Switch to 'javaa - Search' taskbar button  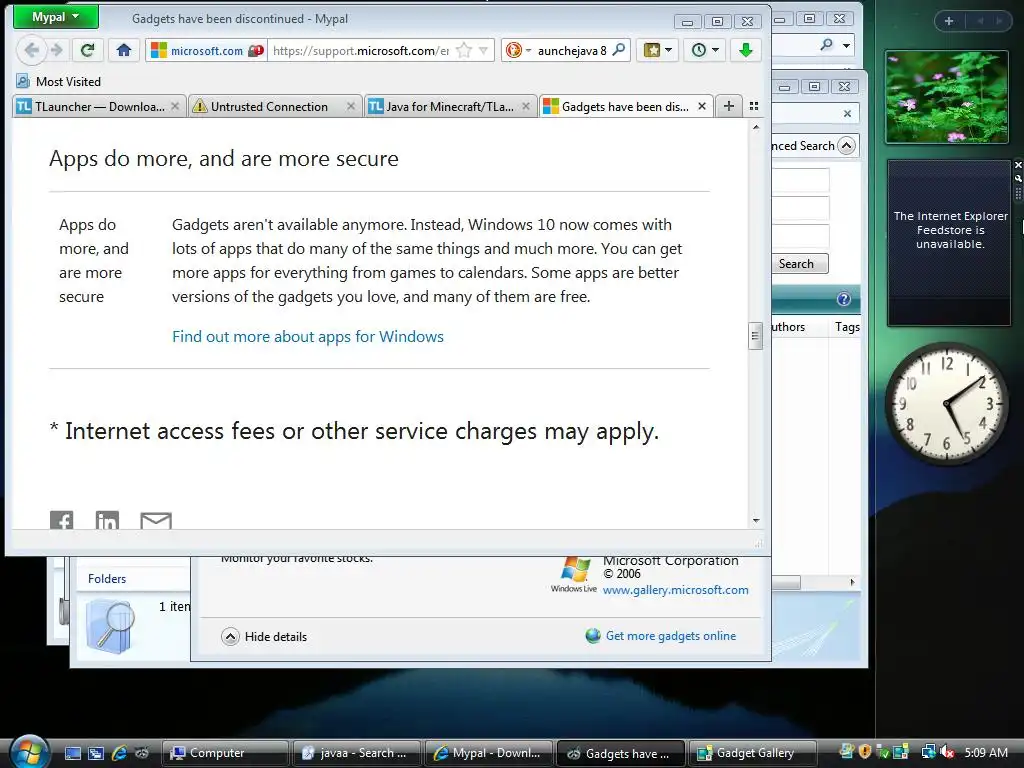pos(357,753)
